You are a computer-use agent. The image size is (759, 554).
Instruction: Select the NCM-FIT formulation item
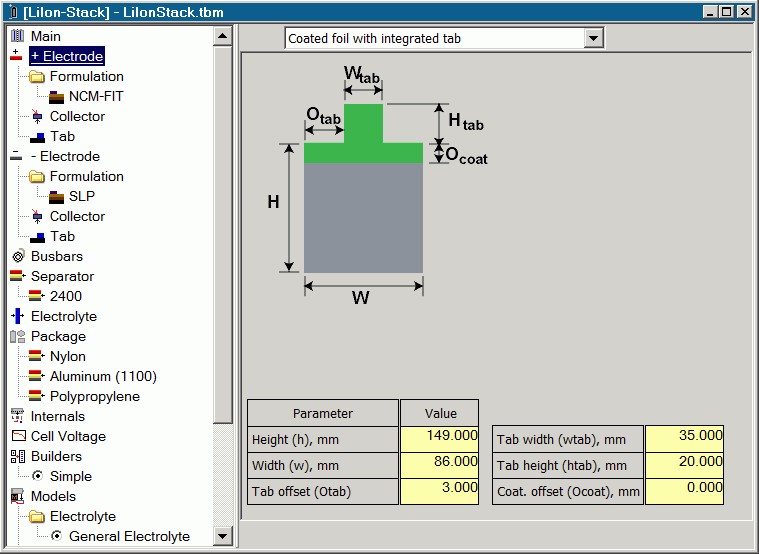tap(96, 96)
